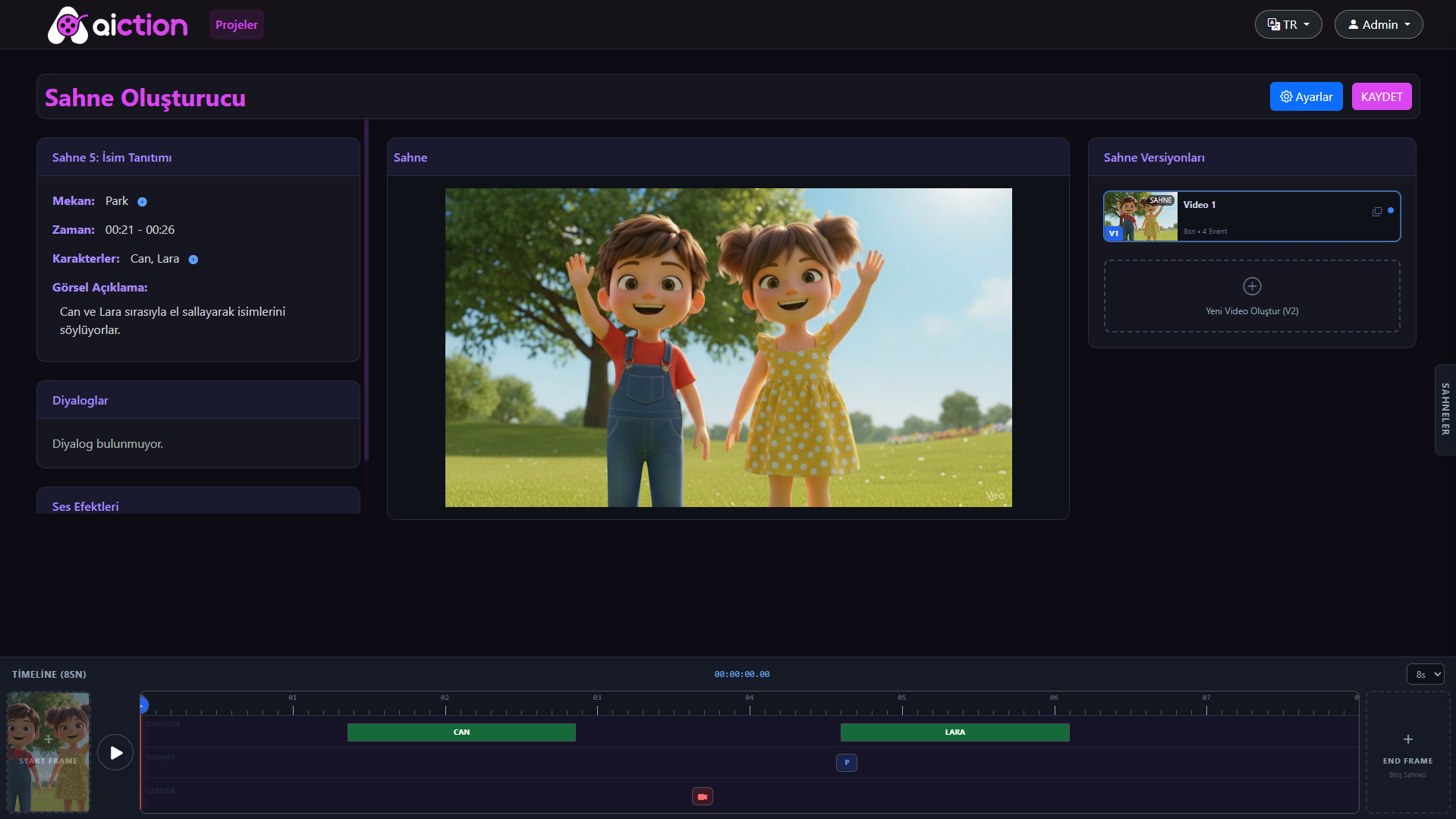This screenshot has width=1456, height=819.
Task: Add an end frame with plus icon
Action: click(x=1407, y=739)
